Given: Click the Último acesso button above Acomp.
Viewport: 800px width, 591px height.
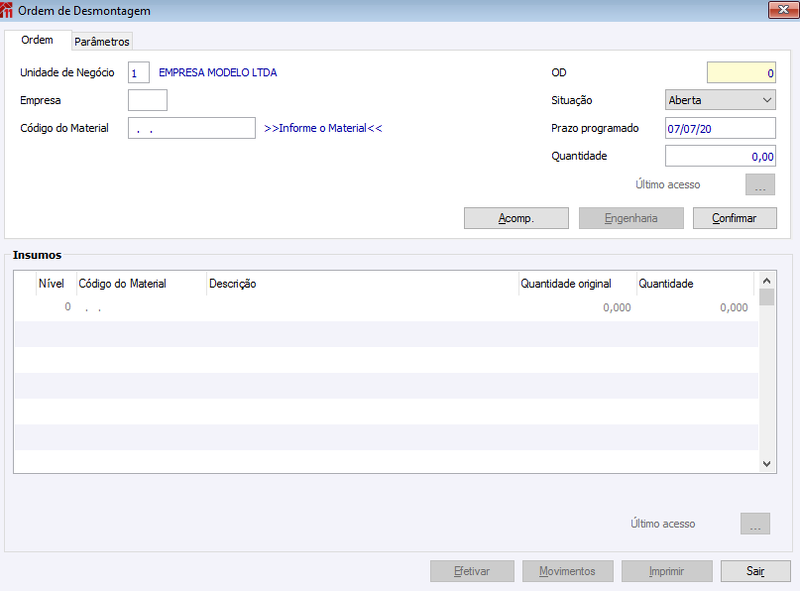Looking at the screenshot, I should (x=760, y=185).
